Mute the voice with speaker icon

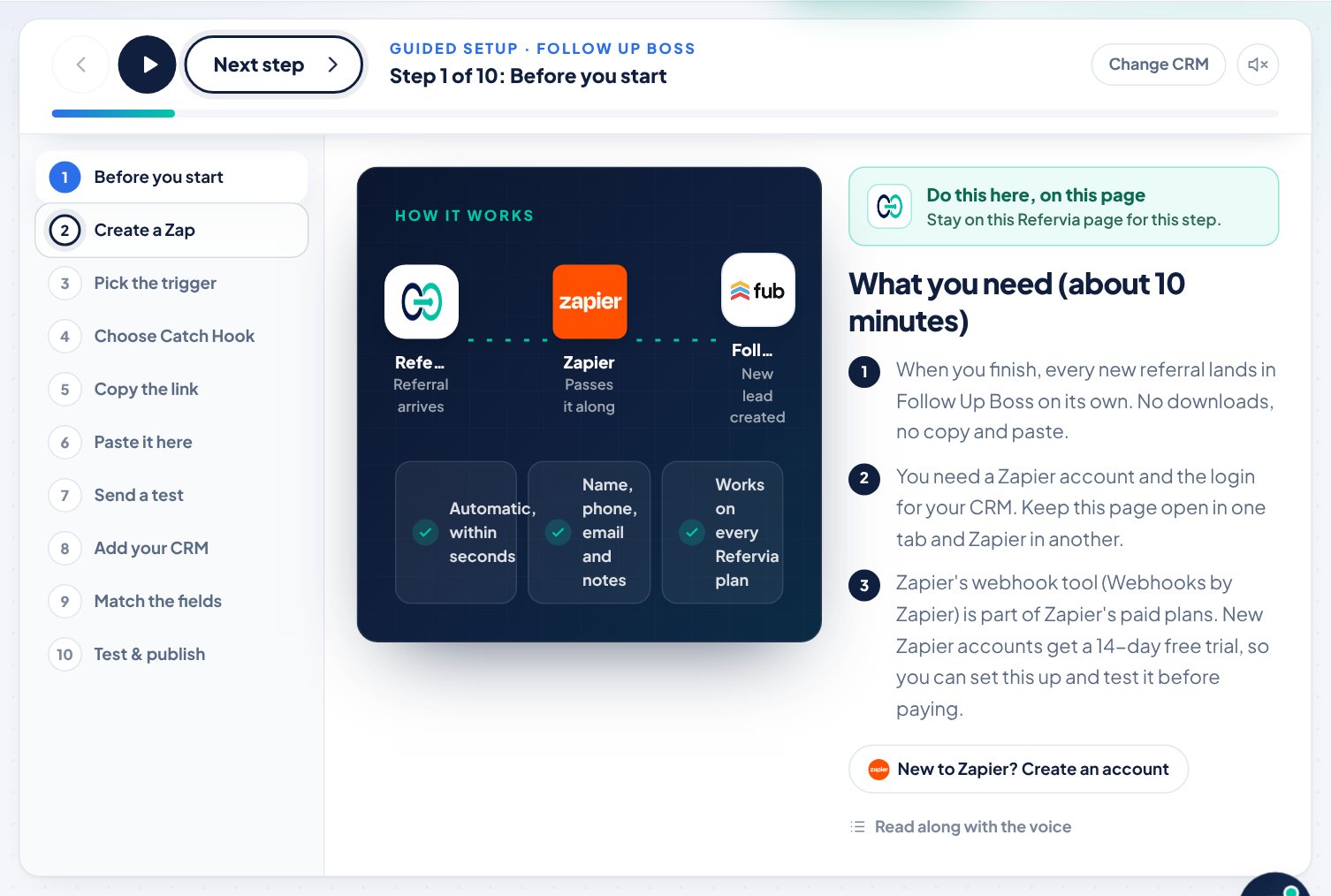click(1258, 65)
